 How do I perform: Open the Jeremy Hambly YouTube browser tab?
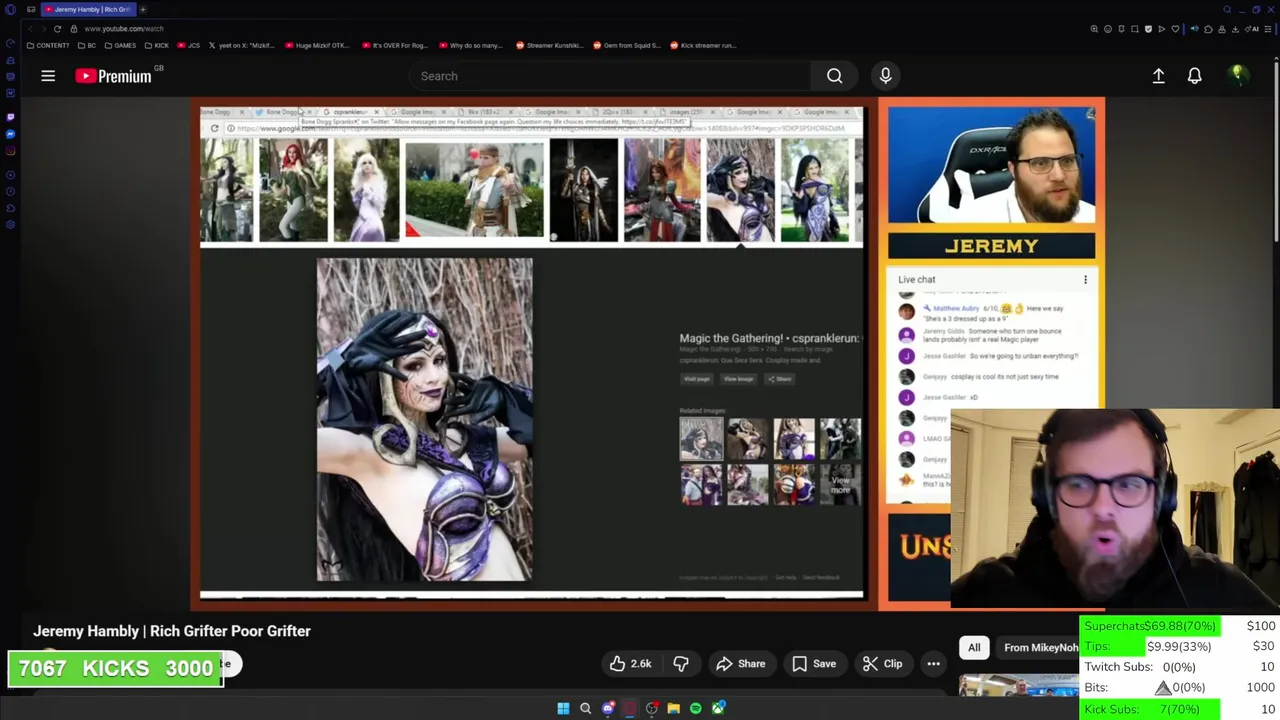[87, 9]
